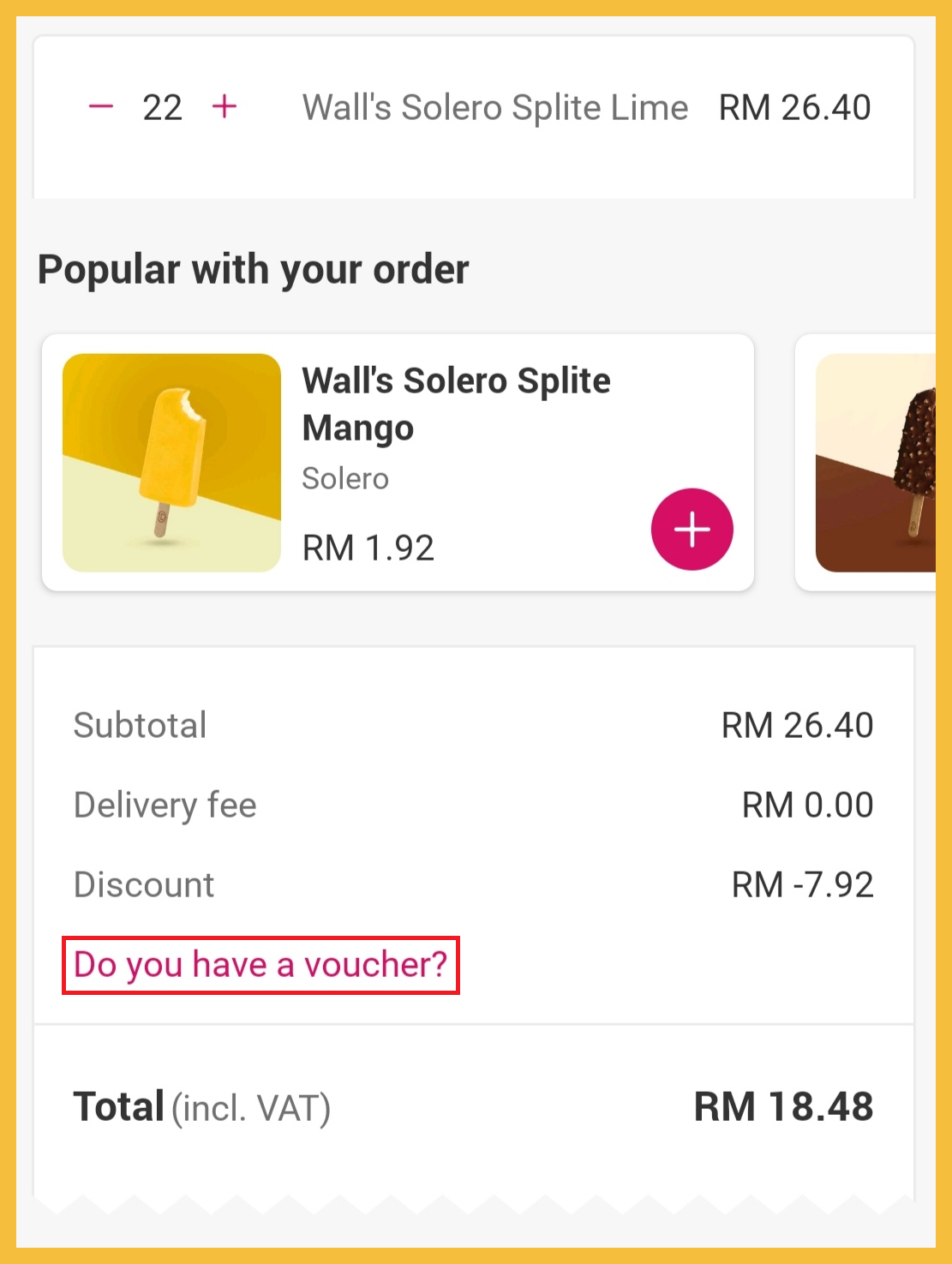952x1264 pixels.
Task: Add Wall's Solero Splite Mango to order
Action: click(692, 530)
